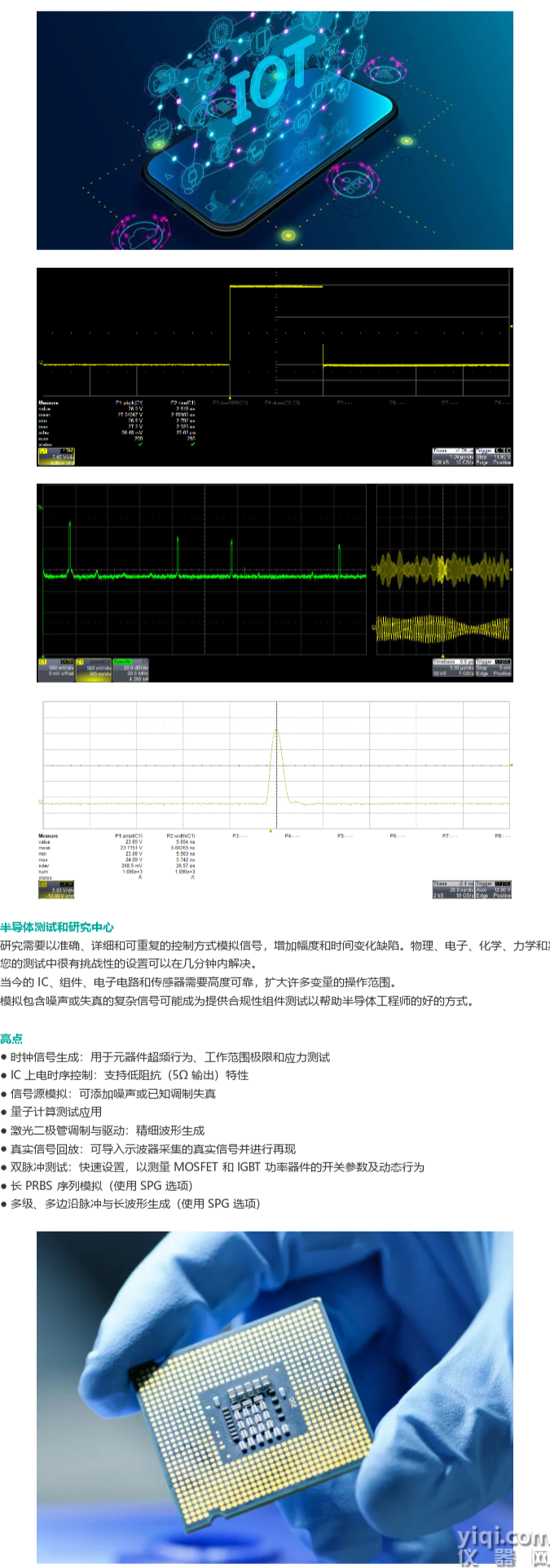Select the line starting 模拟包含噪声或失真的复杂信号
This screenshot has width=550, height=1568.
click(x=236, y=1001)
